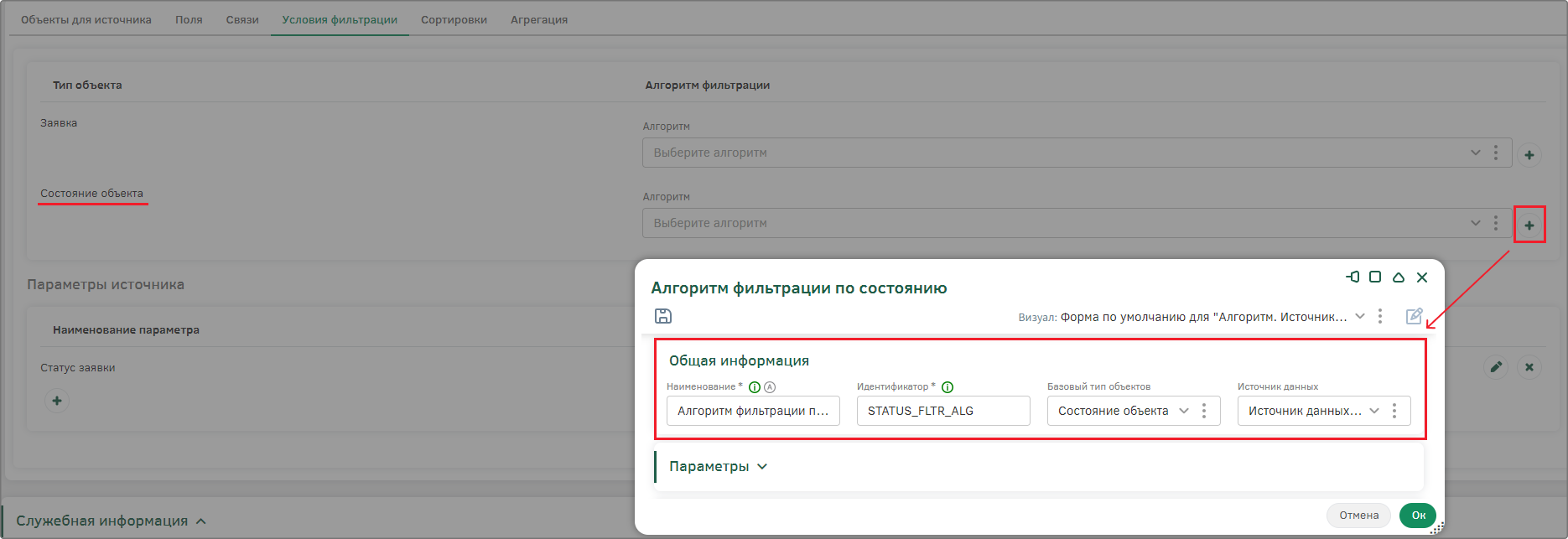This screenshot has width=1568, height=539.
Task: Add new algorithm for Состояние объекта row
Action: [1529, 225]
